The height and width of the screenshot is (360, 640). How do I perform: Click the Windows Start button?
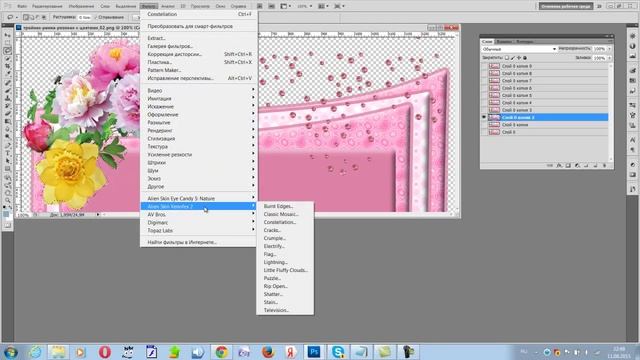tap(10, 351)
